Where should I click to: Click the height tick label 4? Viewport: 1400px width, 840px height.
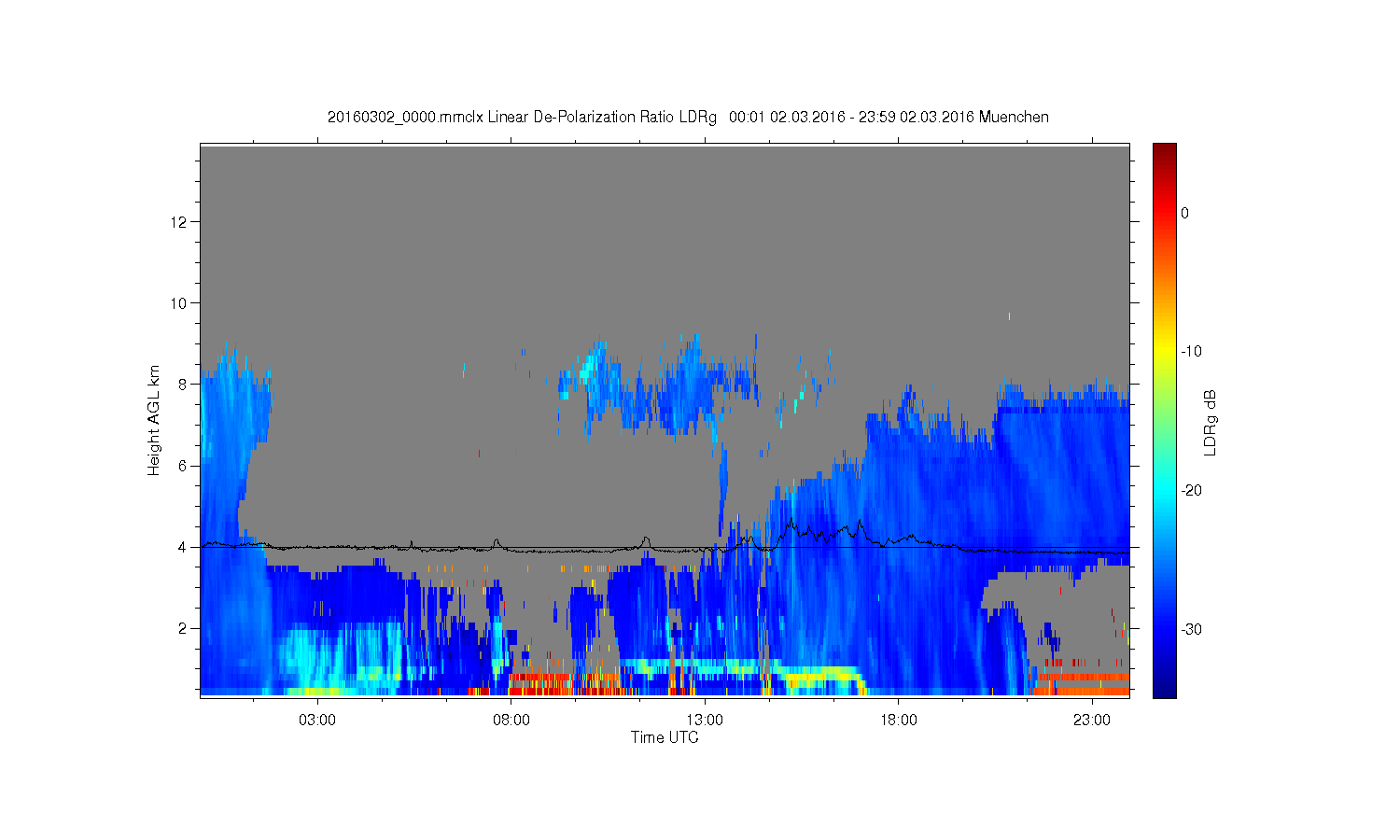point(185,547)
